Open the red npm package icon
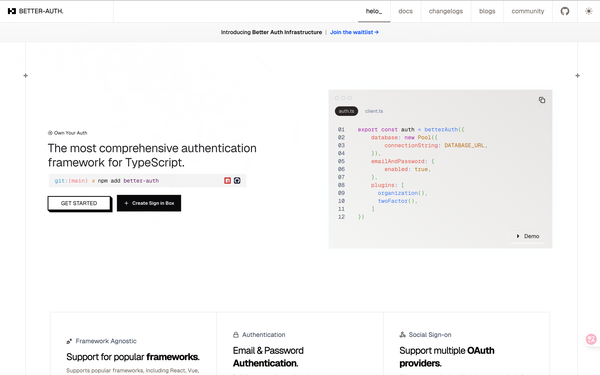The image size is (600, 375). pos(227,181)
